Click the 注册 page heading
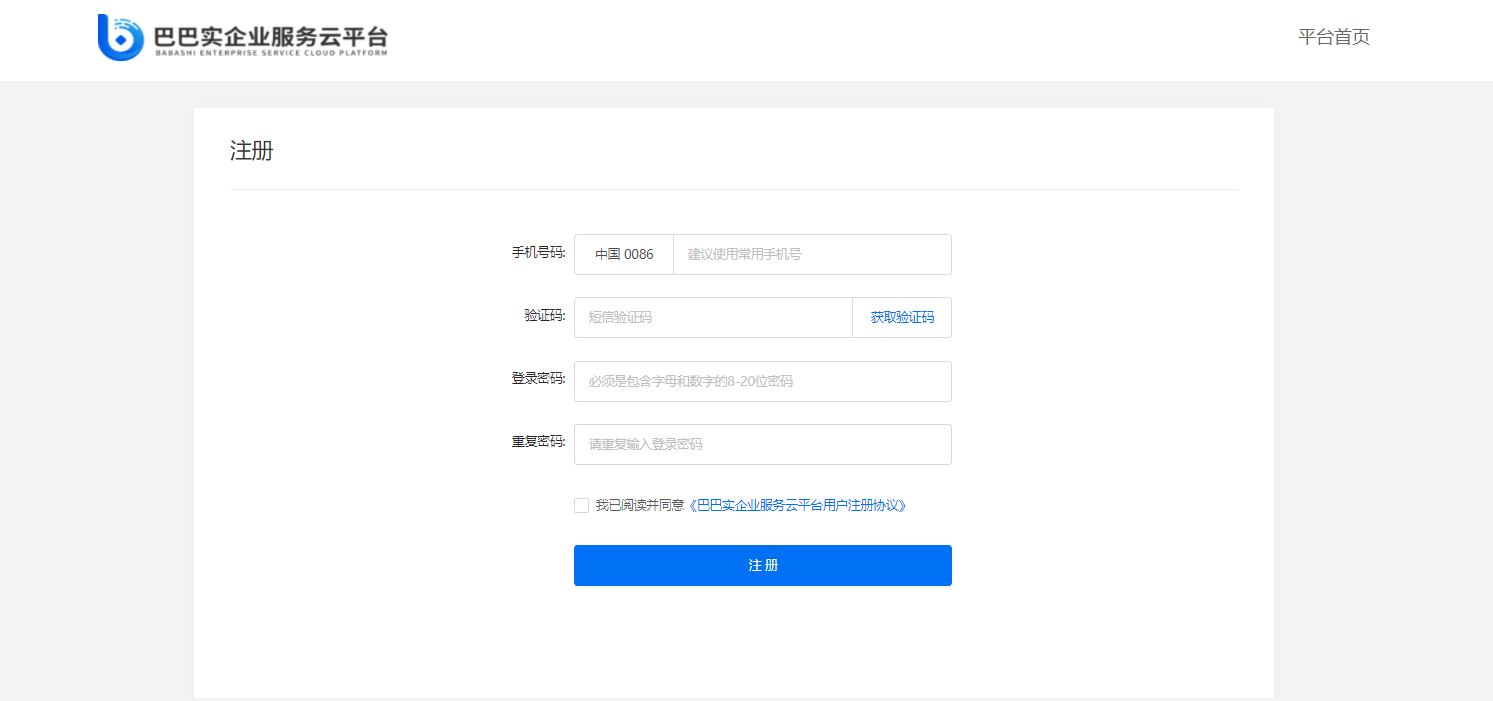 pos(252,152)
